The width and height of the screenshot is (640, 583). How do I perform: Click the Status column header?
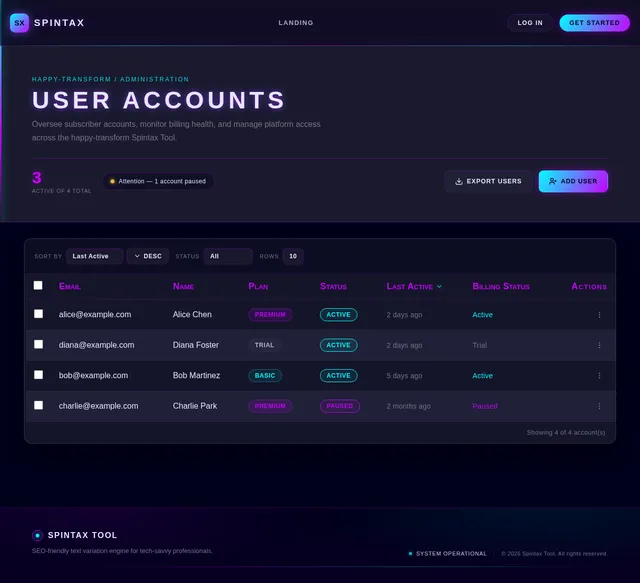coord(333,287)
